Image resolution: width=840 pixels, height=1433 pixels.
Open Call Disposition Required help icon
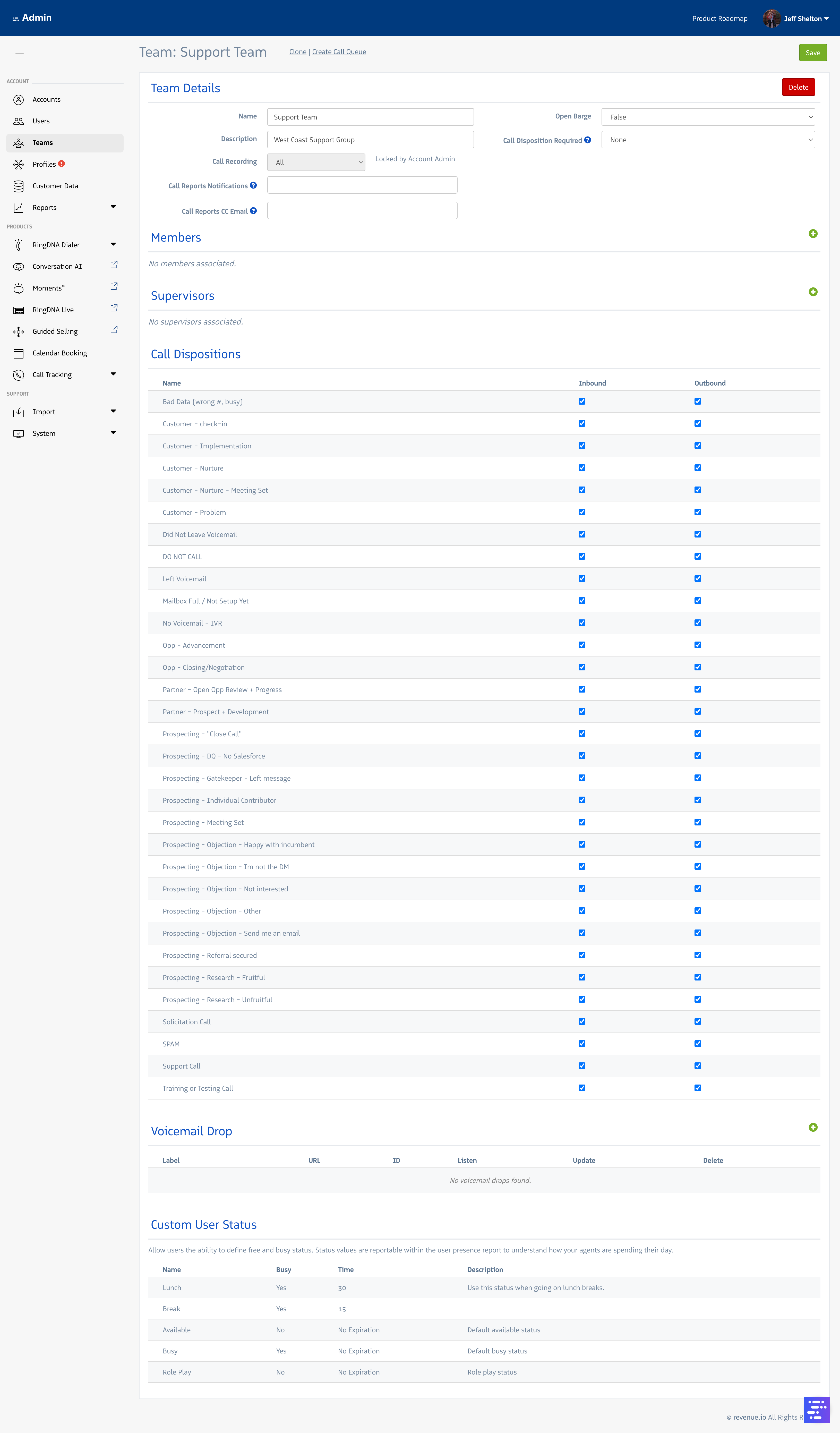point(587,140)
